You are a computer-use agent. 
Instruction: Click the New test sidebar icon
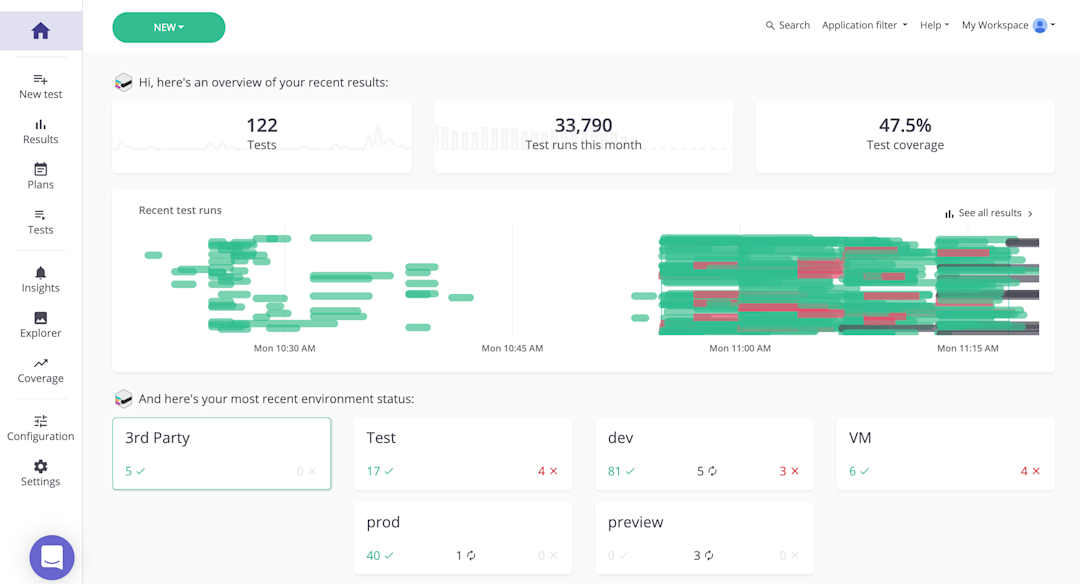(x=41, y=79)
